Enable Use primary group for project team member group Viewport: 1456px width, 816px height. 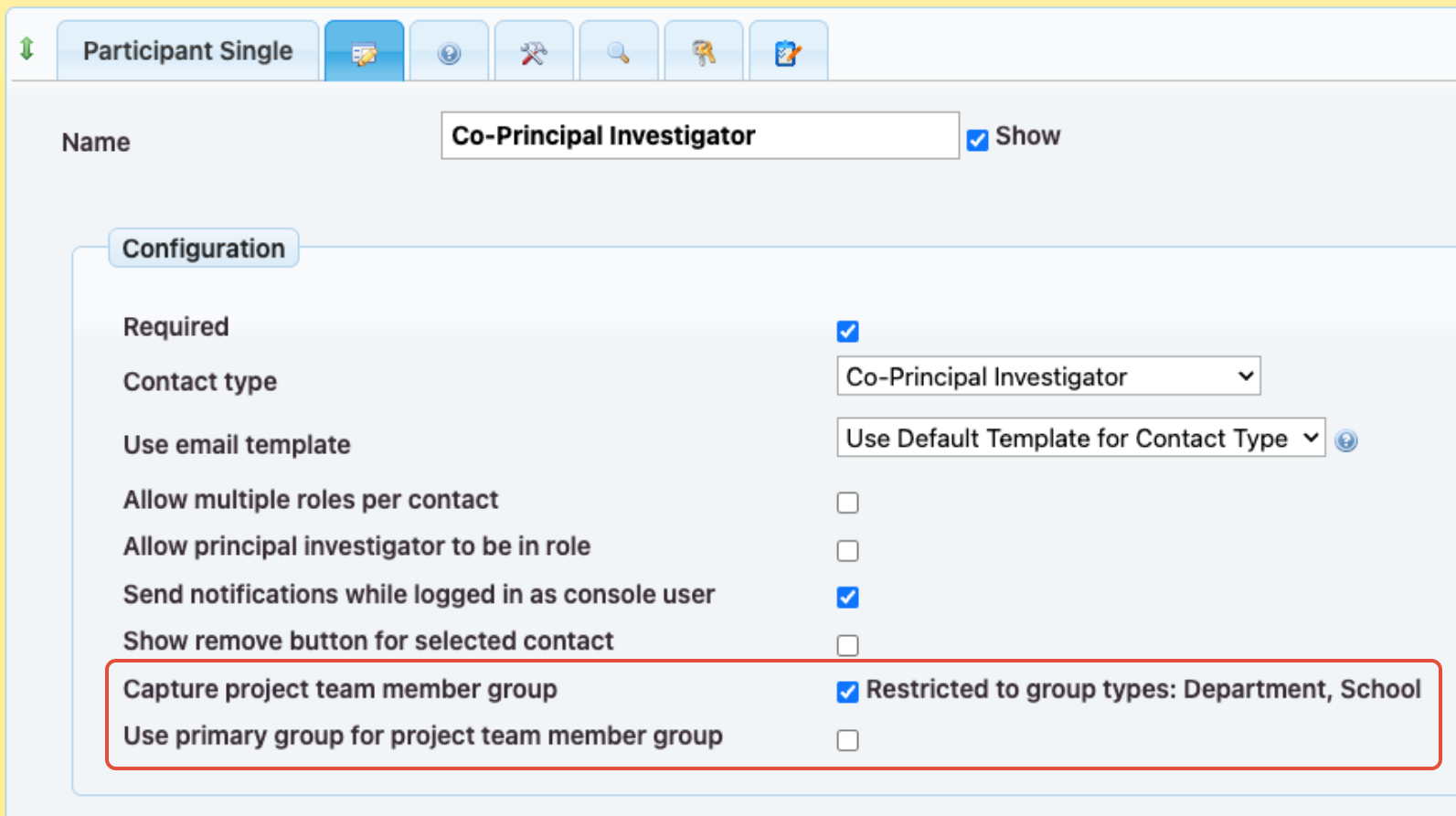847,739
